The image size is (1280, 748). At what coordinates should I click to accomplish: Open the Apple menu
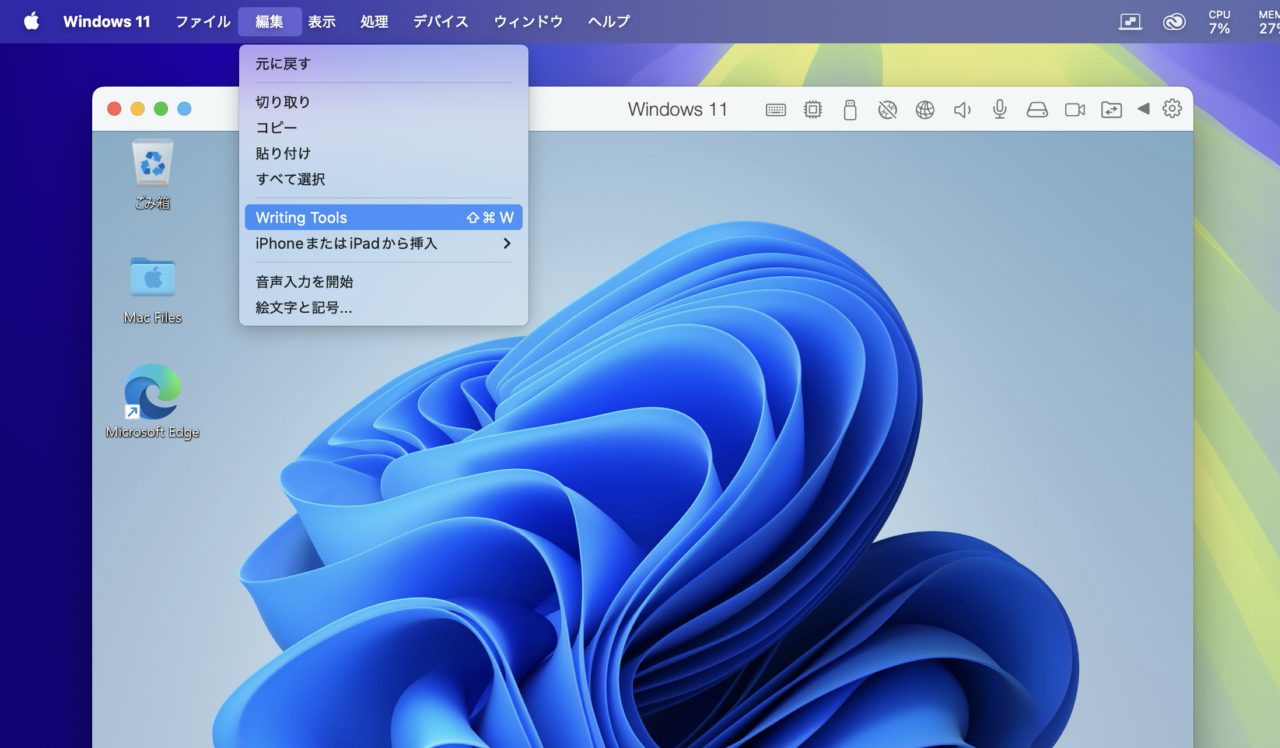(31, 21)
